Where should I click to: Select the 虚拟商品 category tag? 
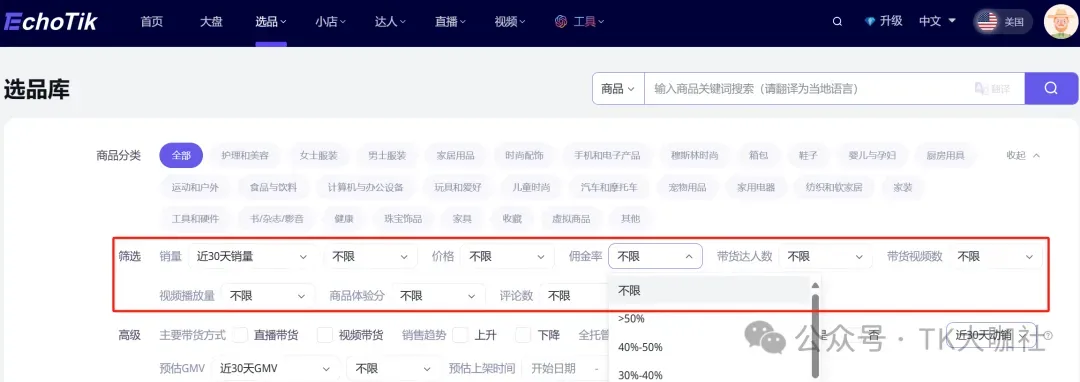click(571, 219)
